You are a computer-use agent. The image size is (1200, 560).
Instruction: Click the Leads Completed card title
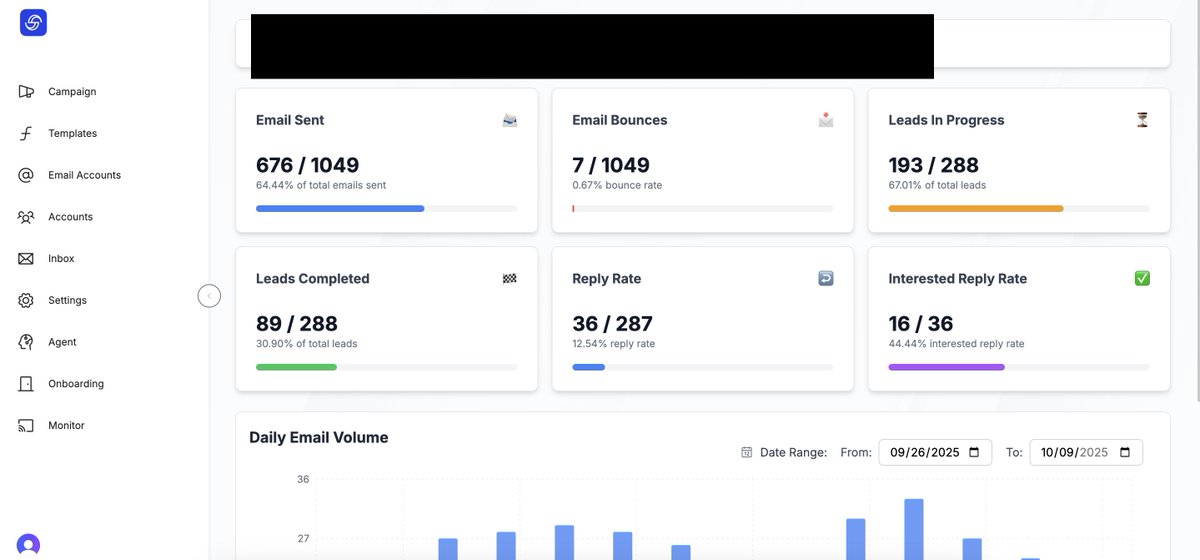pyautogui.click(x=313, y=279)
